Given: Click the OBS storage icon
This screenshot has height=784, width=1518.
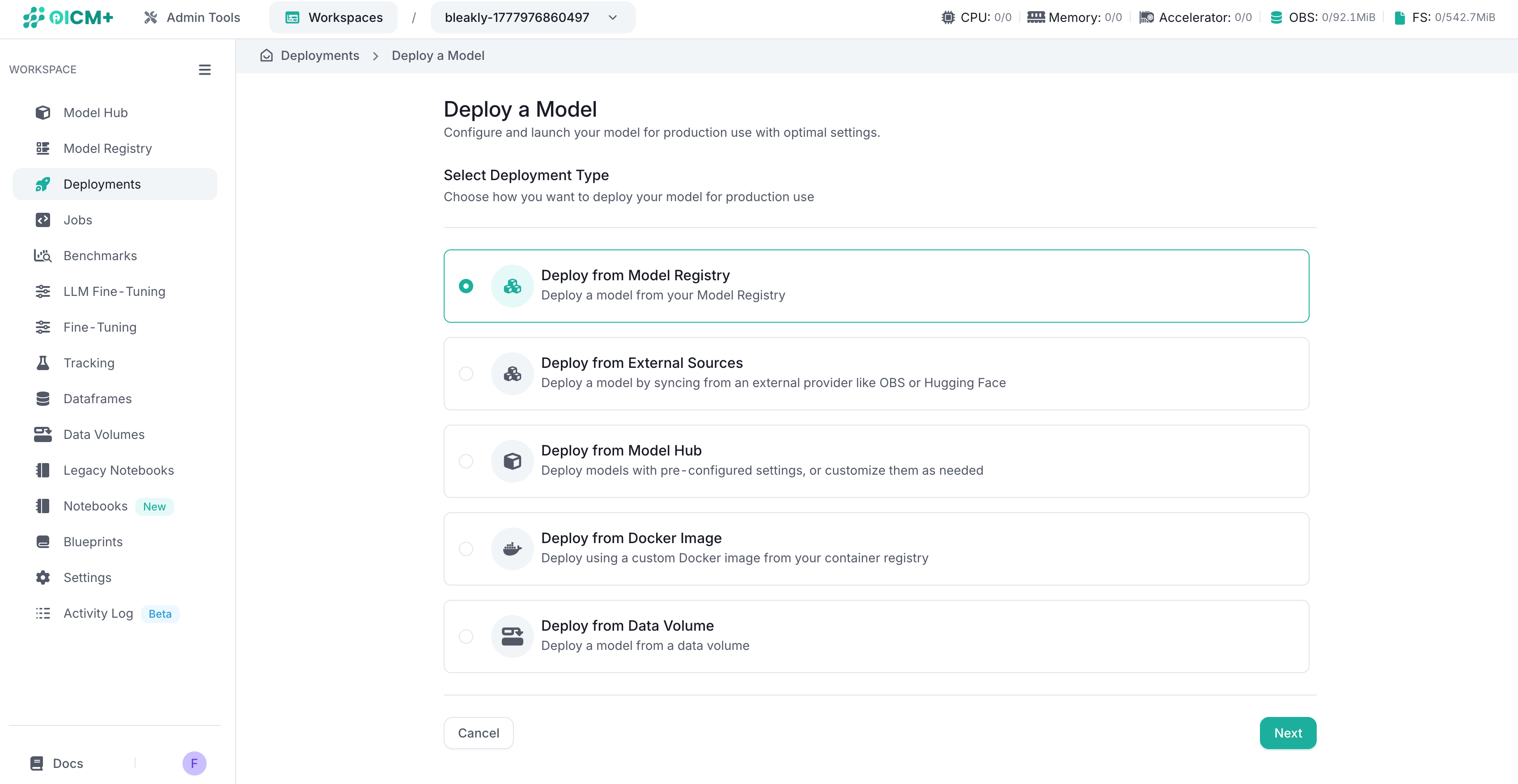Looking at the screenshot, I should click(1276, 18).
